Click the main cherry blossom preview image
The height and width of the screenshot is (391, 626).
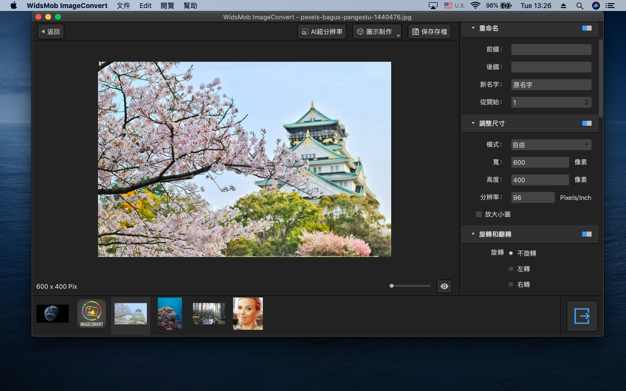point(245,159)
